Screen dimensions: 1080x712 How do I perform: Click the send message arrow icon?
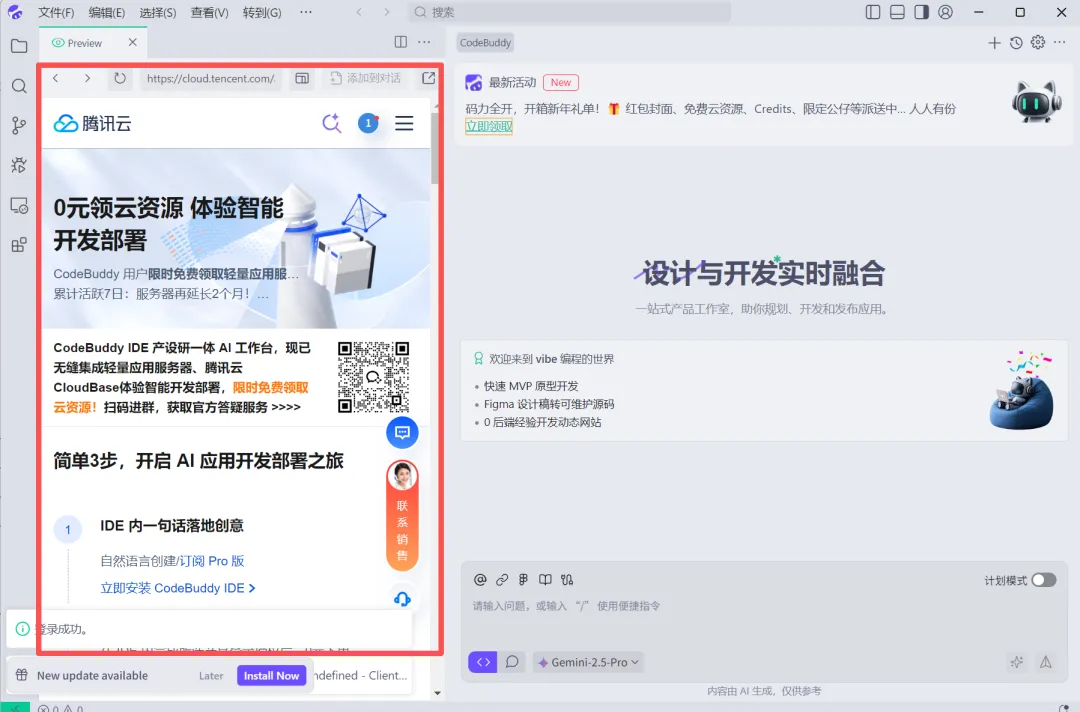click(1046, 662)
